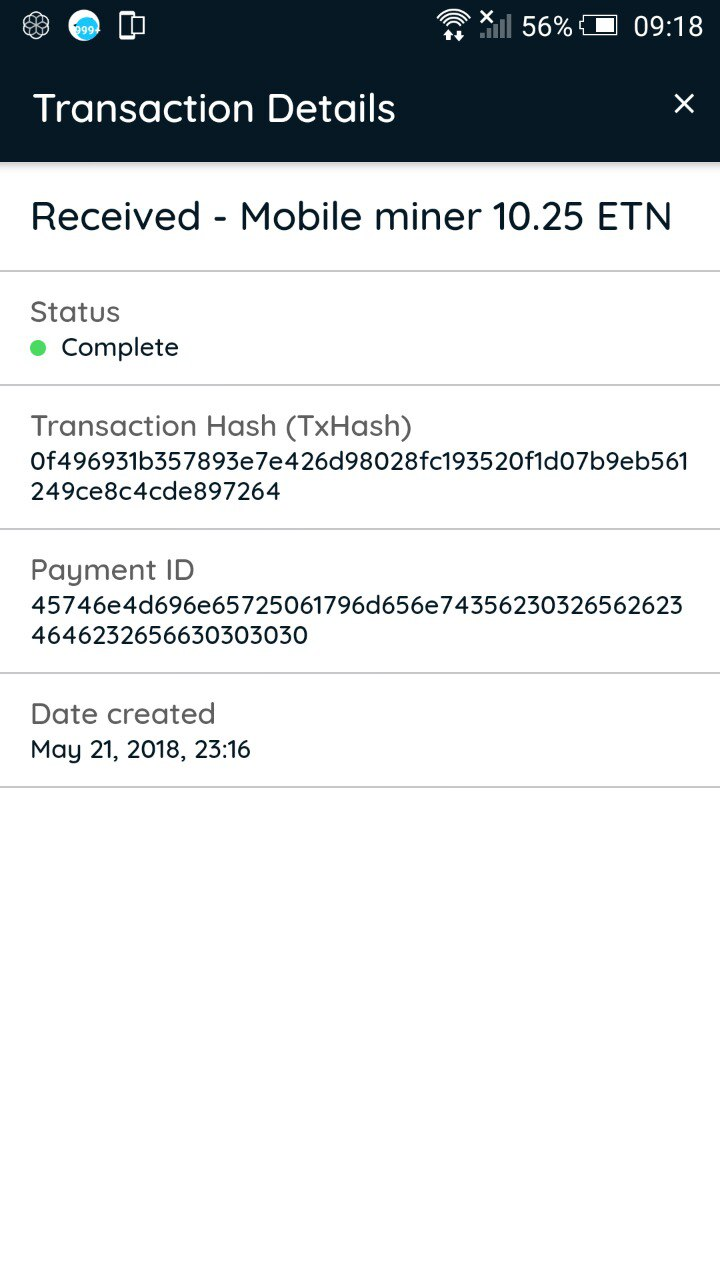Screen dimensions: 720x1280
Task: Tap the mobile signal strength icon
Action: [494, 25]
